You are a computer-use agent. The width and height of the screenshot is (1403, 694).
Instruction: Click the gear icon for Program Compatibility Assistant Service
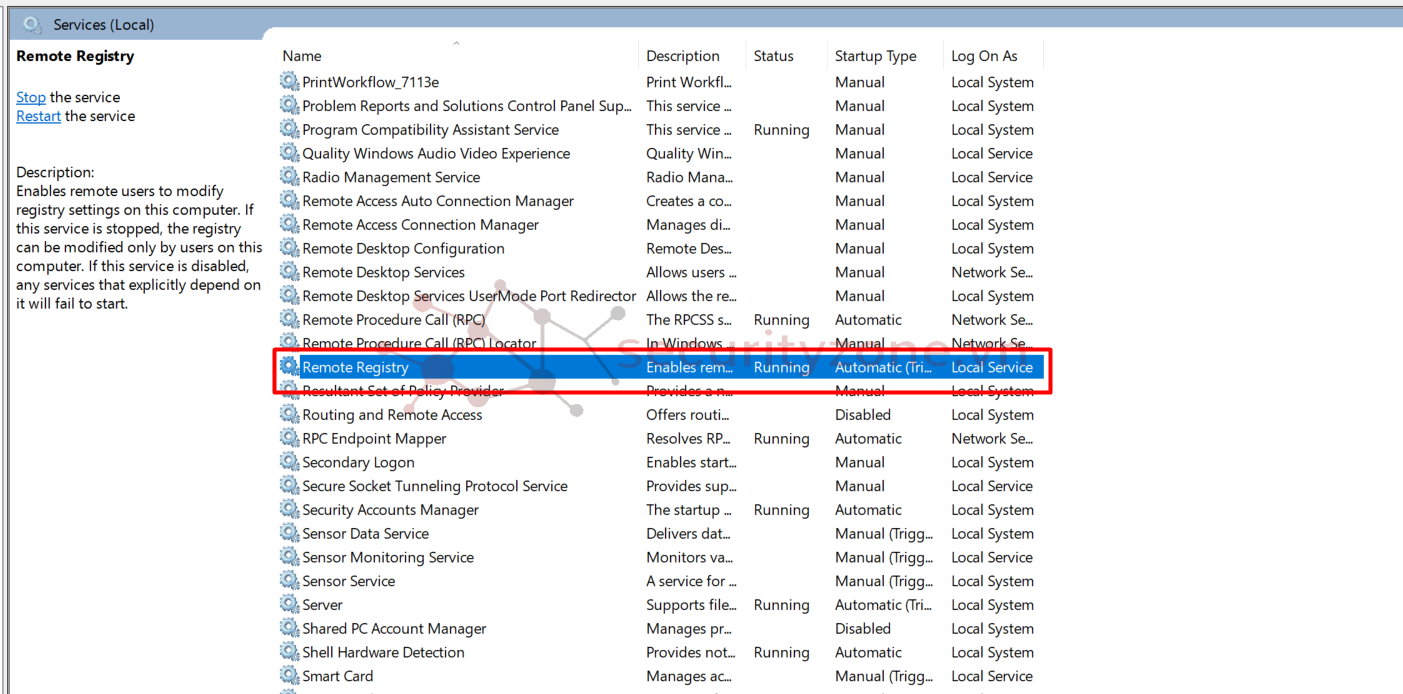[x=290, y=129]
